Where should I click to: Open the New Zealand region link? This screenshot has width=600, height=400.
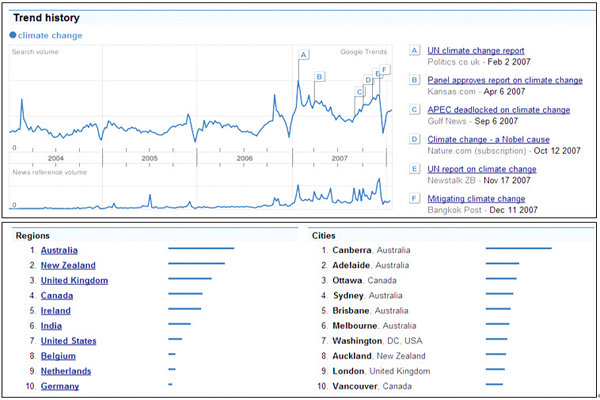(x=68, y=265)
